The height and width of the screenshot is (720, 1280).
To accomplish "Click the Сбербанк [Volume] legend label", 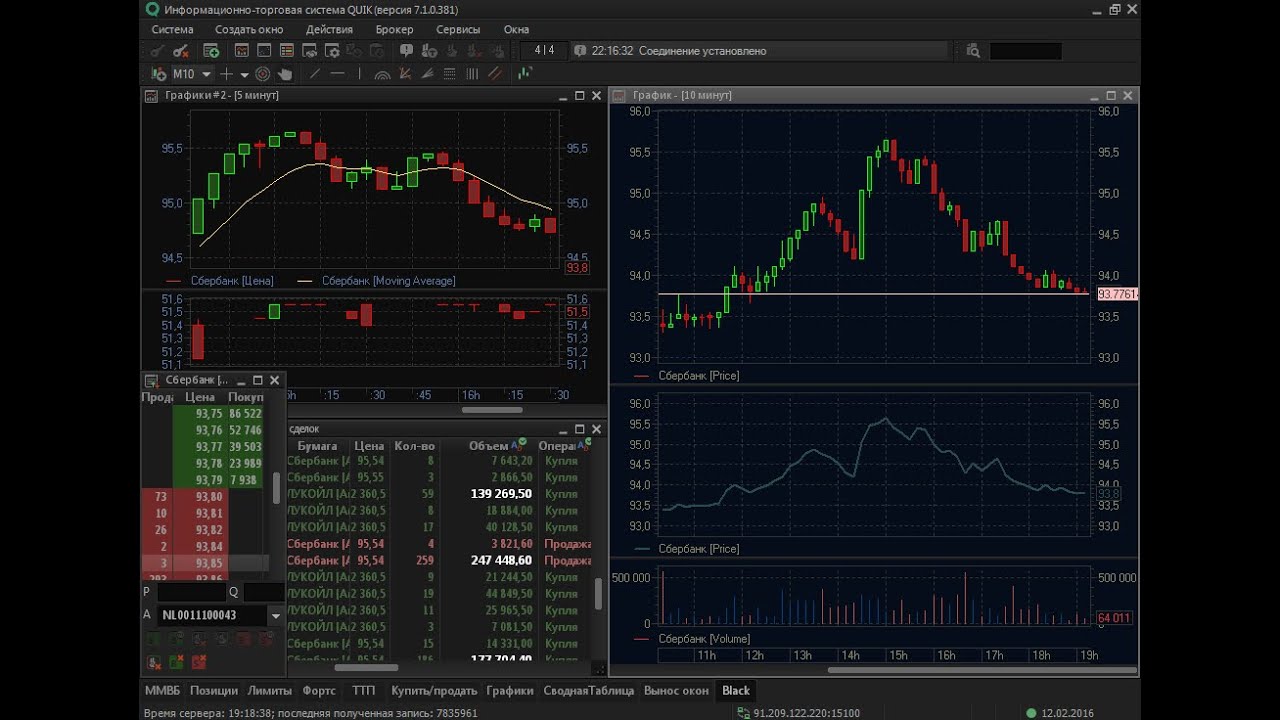I will [704, 639].
